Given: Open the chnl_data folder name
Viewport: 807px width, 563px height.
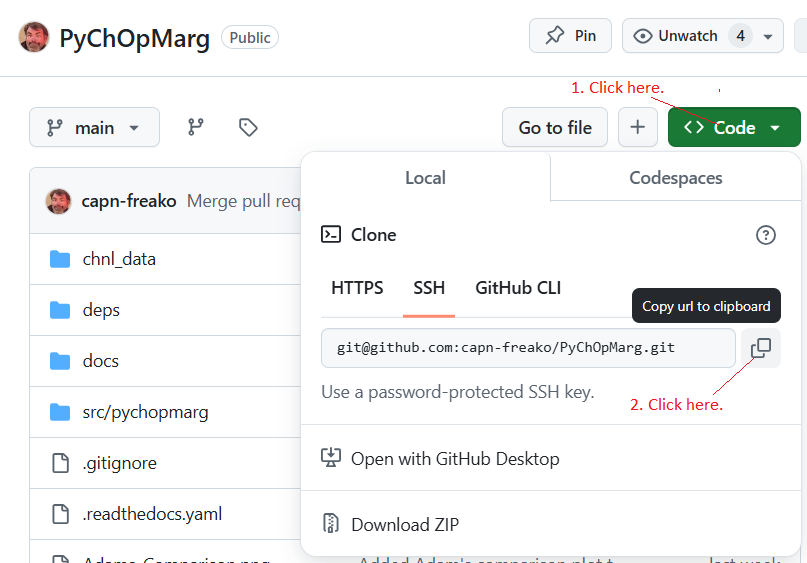Looking at the screenshot, I should point(119,259).
